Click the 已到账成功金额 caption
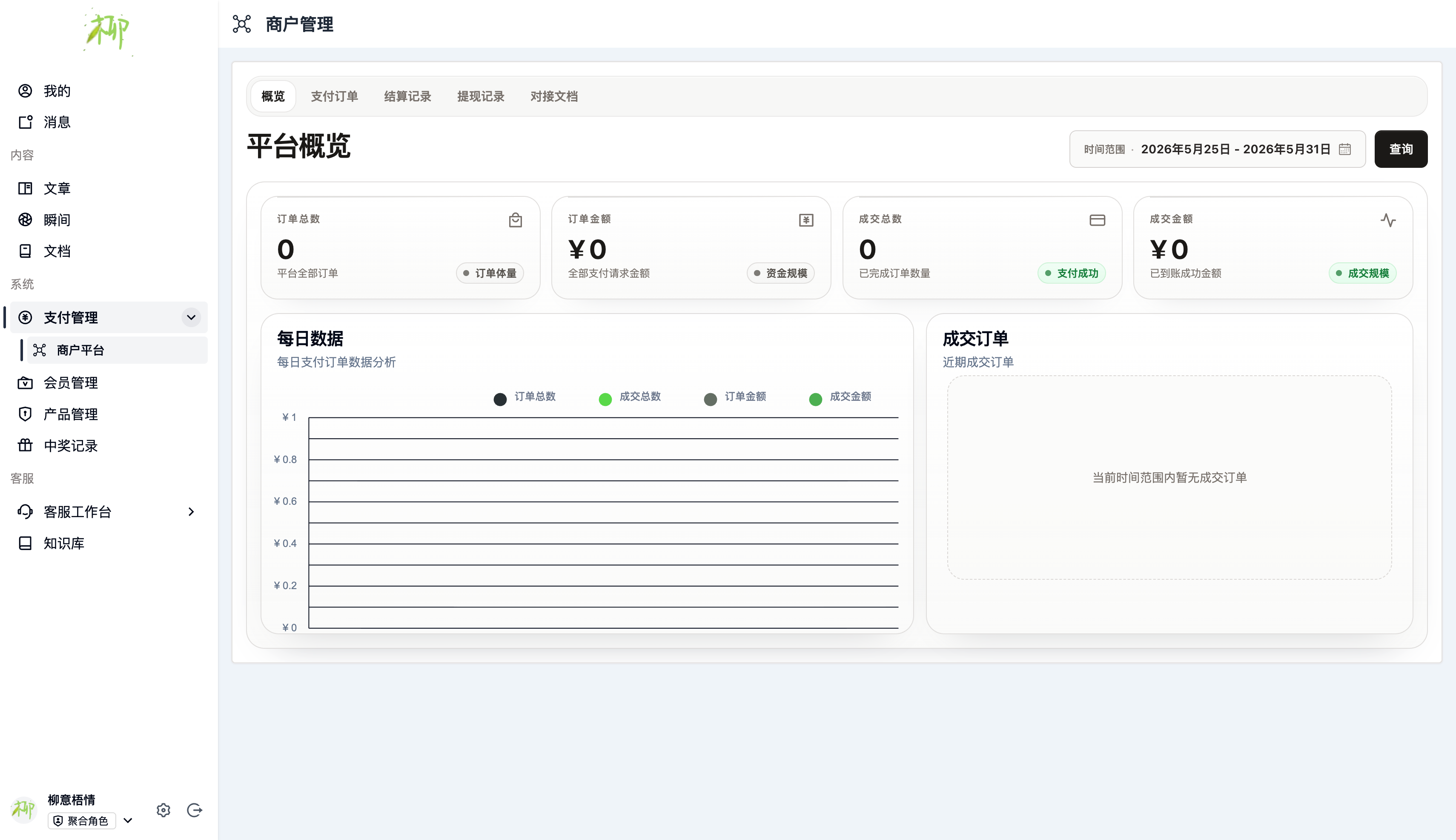The image size is (1456, 840). pos(1185,273)
